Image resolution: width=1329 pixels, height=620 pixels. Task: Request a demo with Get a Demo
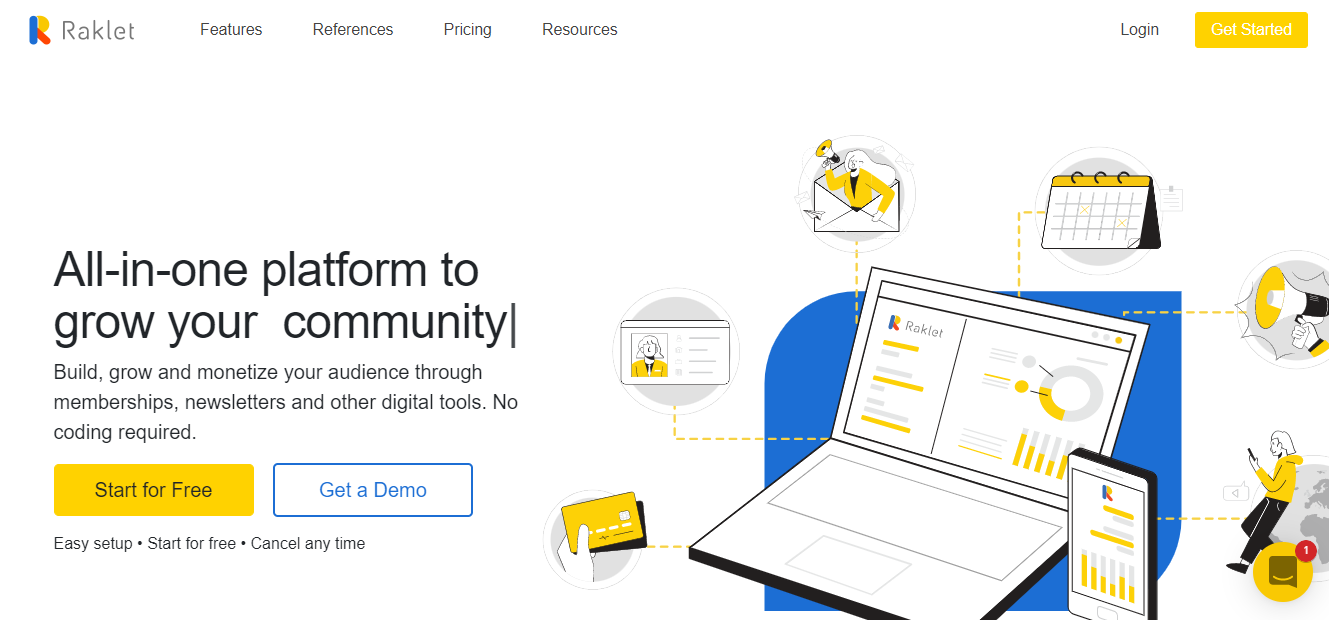pos(373,490)
